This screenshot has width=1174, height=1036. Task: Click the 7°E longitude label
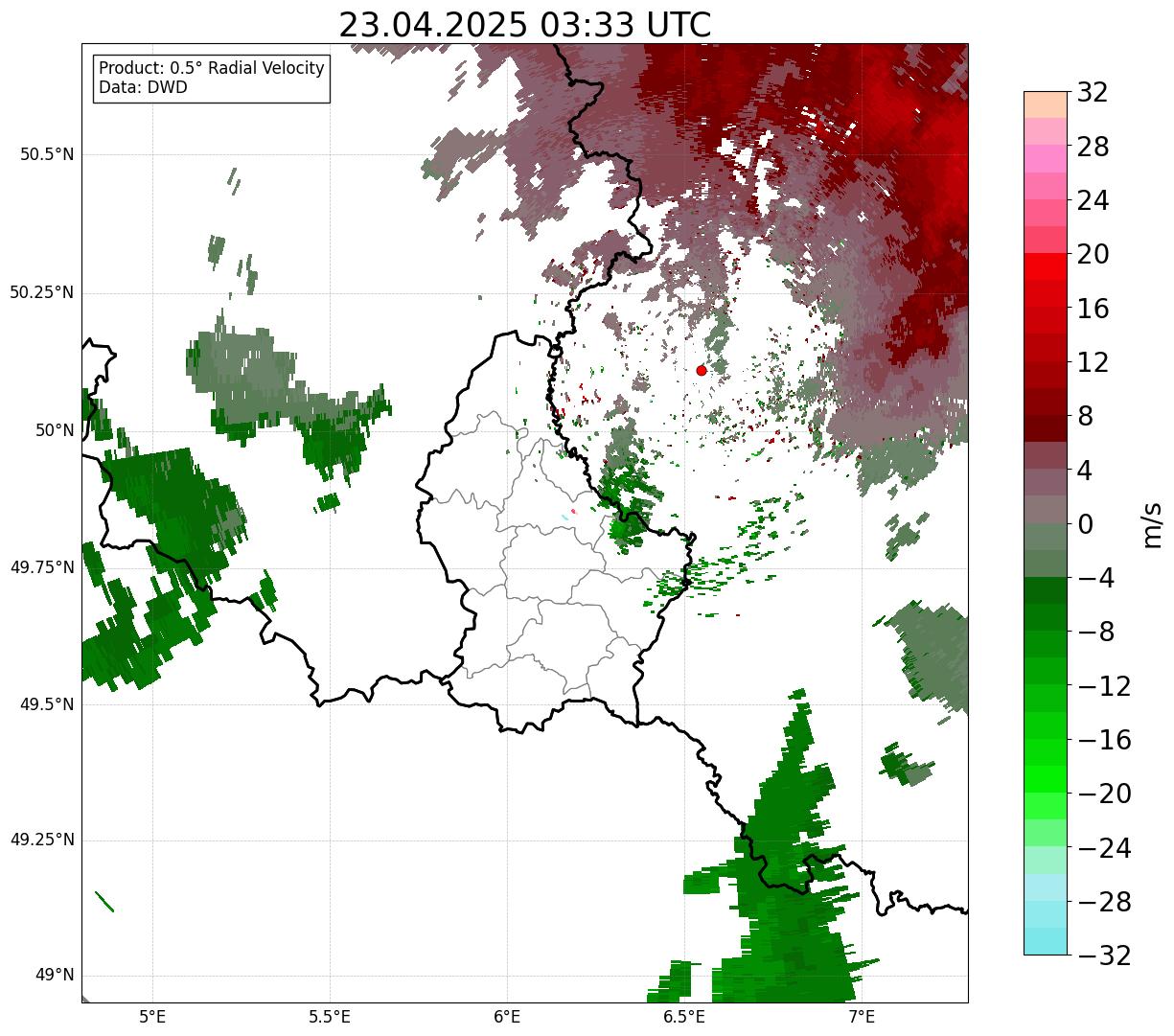point(862,1017)
